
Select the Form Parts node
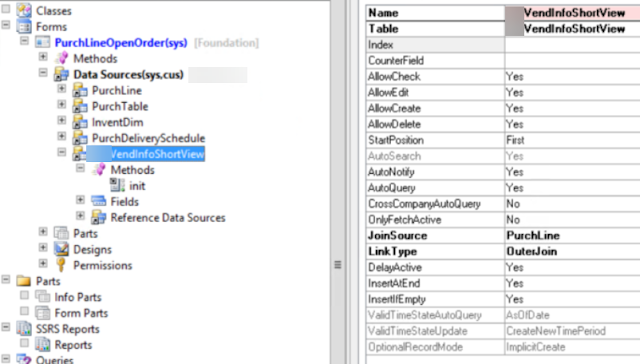pyautogui.click(x=81, y=313)
